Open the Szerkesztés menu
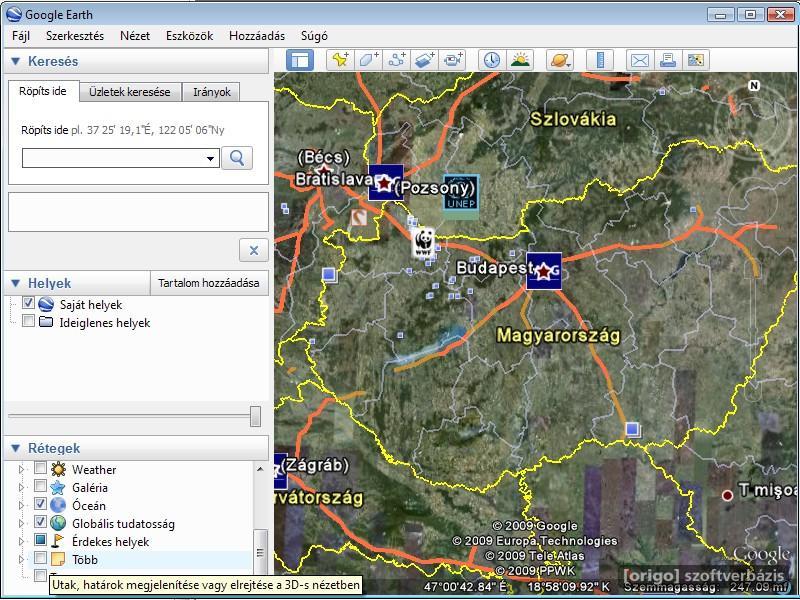The image size is (800, 600). (75, 36)
